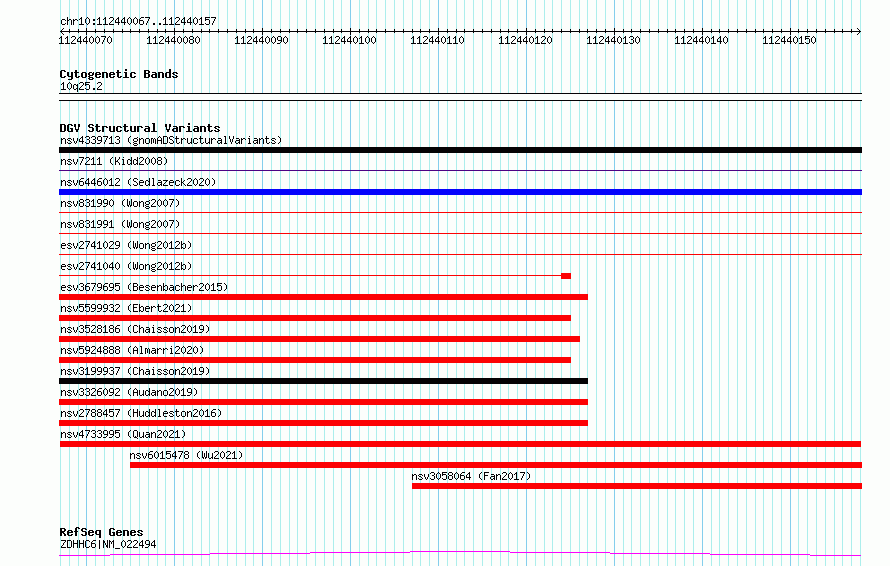Select the red bar of nsv2788457
The height and width of the screenshot is (566, 890).
324,423
